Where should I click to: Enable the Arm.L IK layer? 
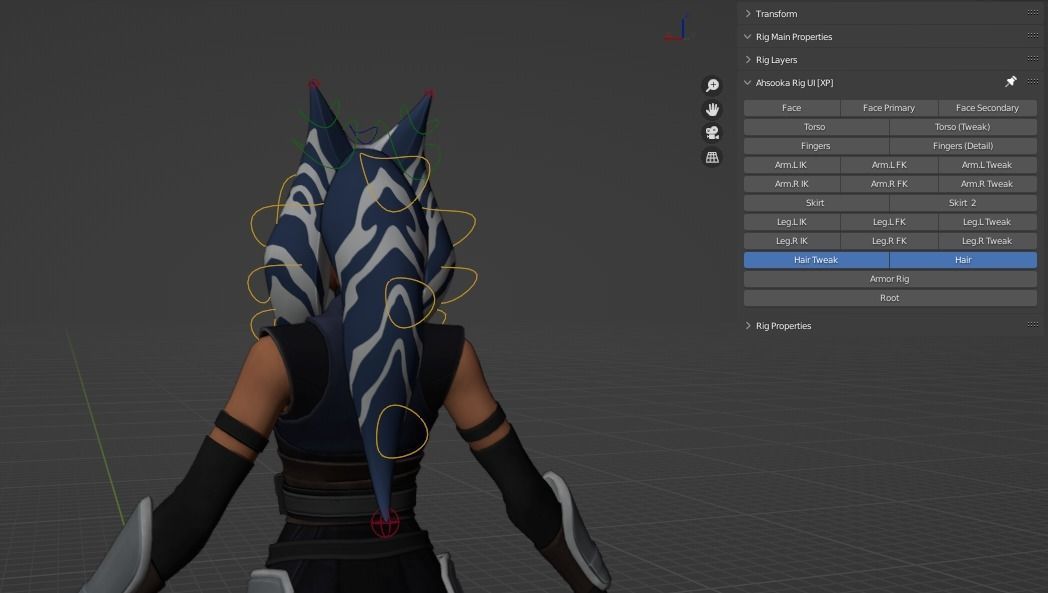pyautogui.click(x=791, y=165)
